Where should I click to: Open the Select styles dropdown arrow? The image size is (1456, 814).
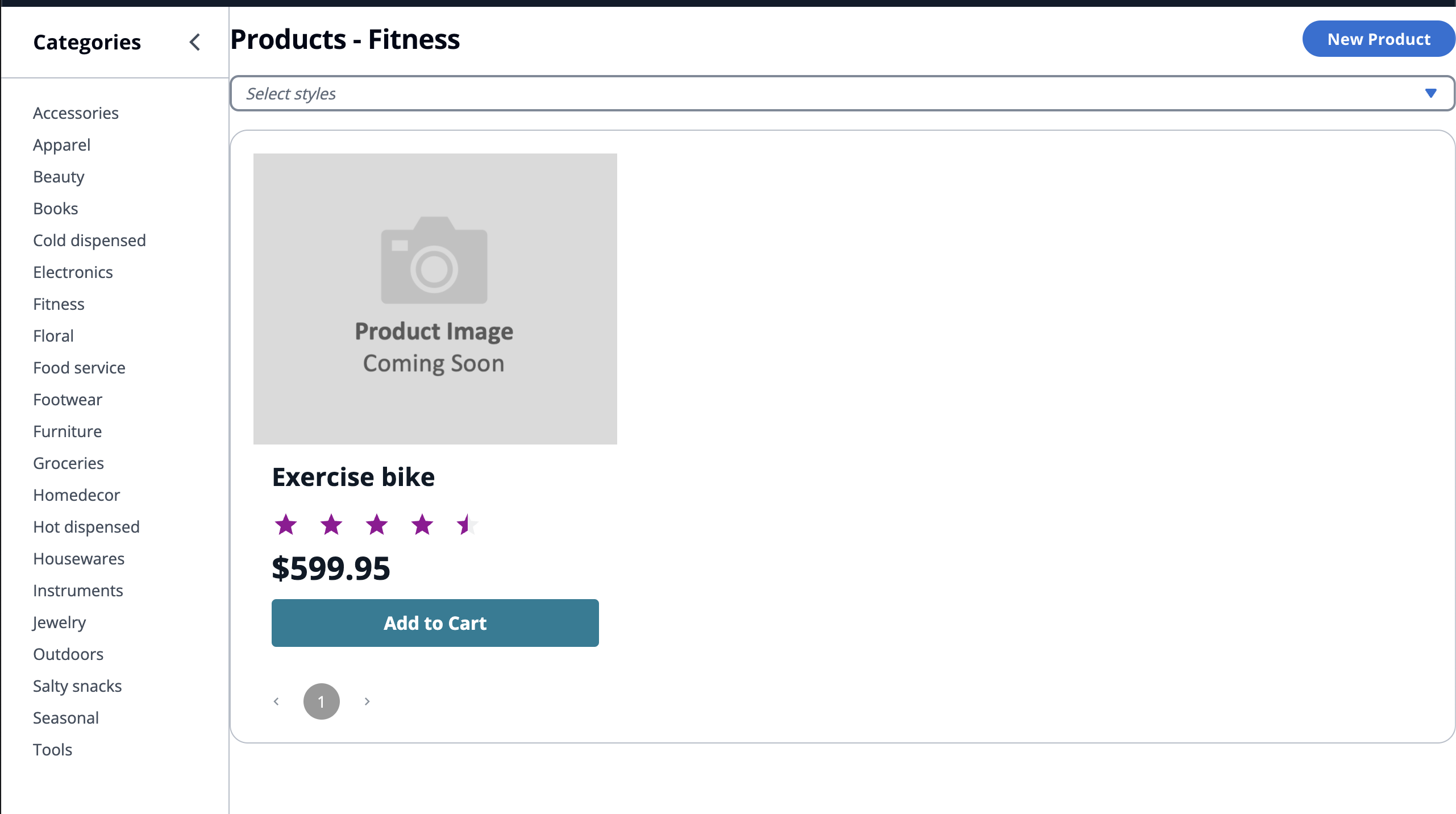(x=1430, y=93)
